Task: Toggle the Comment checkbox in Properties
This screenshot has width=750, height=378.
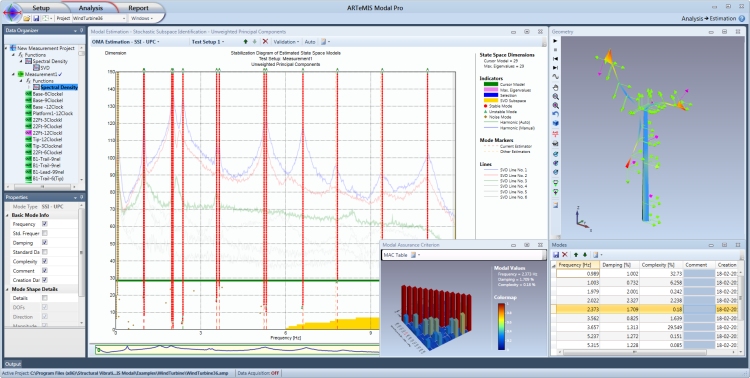Action: (44, 271)
